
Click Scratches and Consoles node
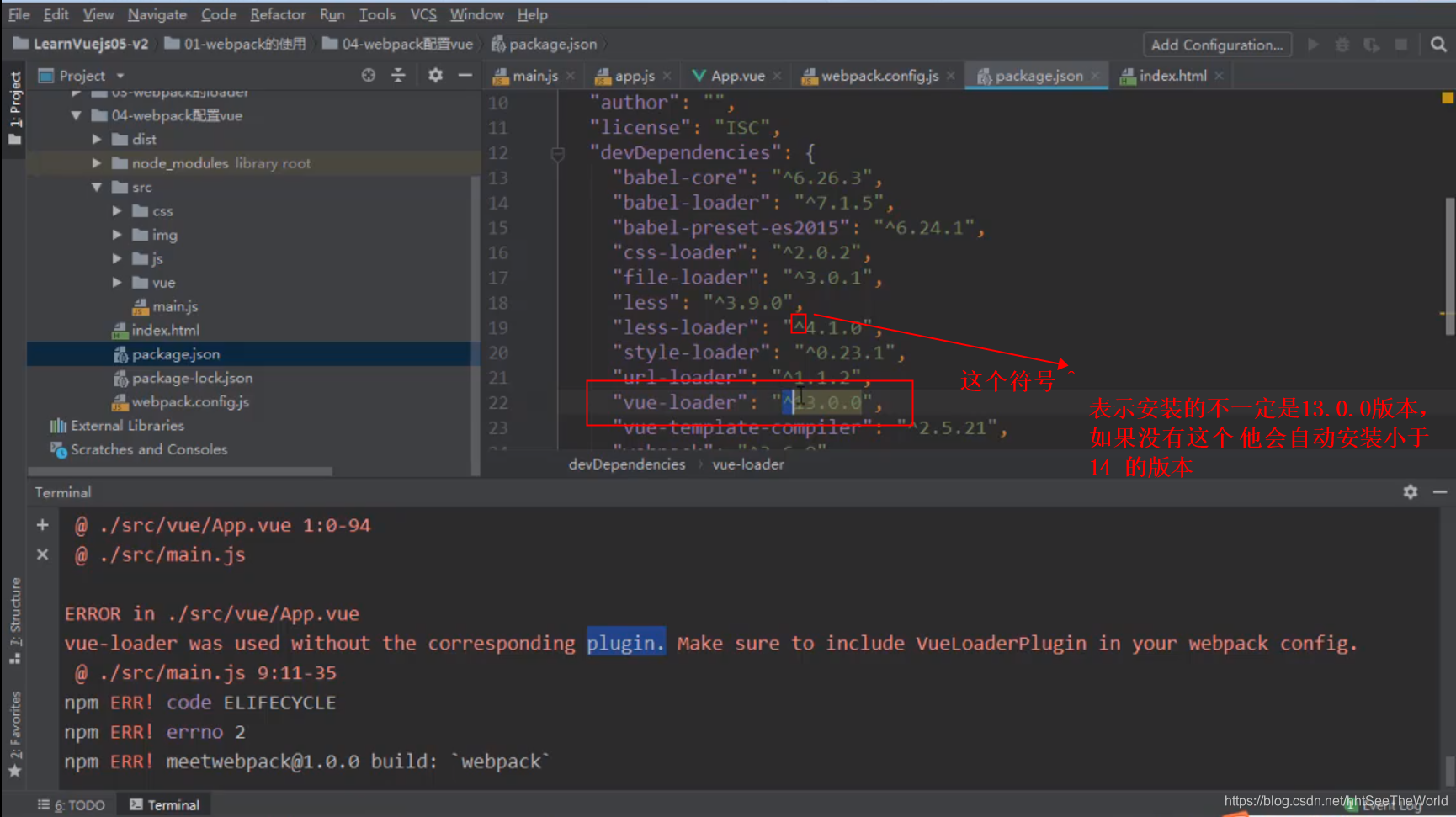click(139, 449)
